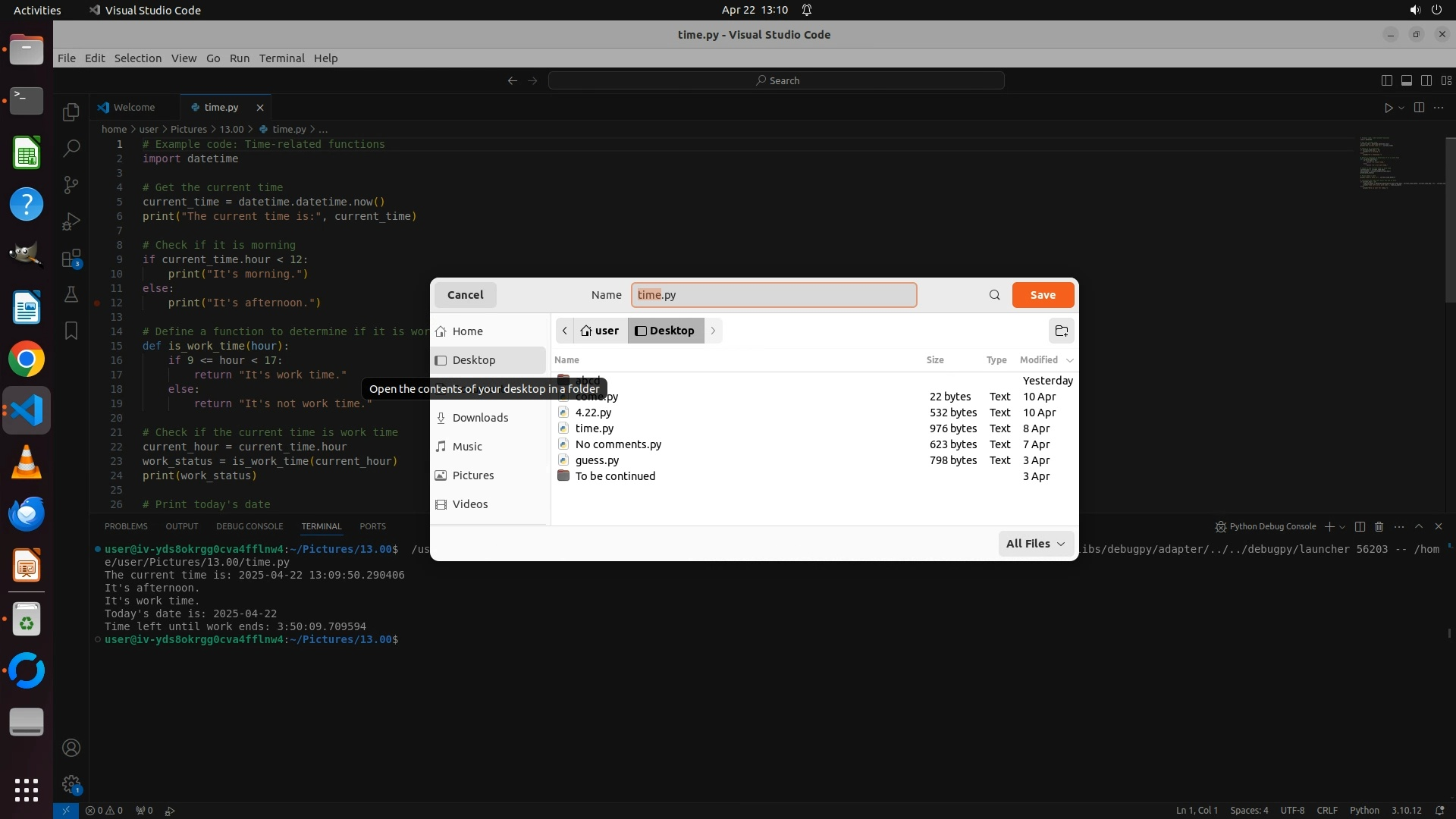Click the editor vertical scrollbar
The width and height of the screenshot is (1456, 819).
pos(1450,220)
